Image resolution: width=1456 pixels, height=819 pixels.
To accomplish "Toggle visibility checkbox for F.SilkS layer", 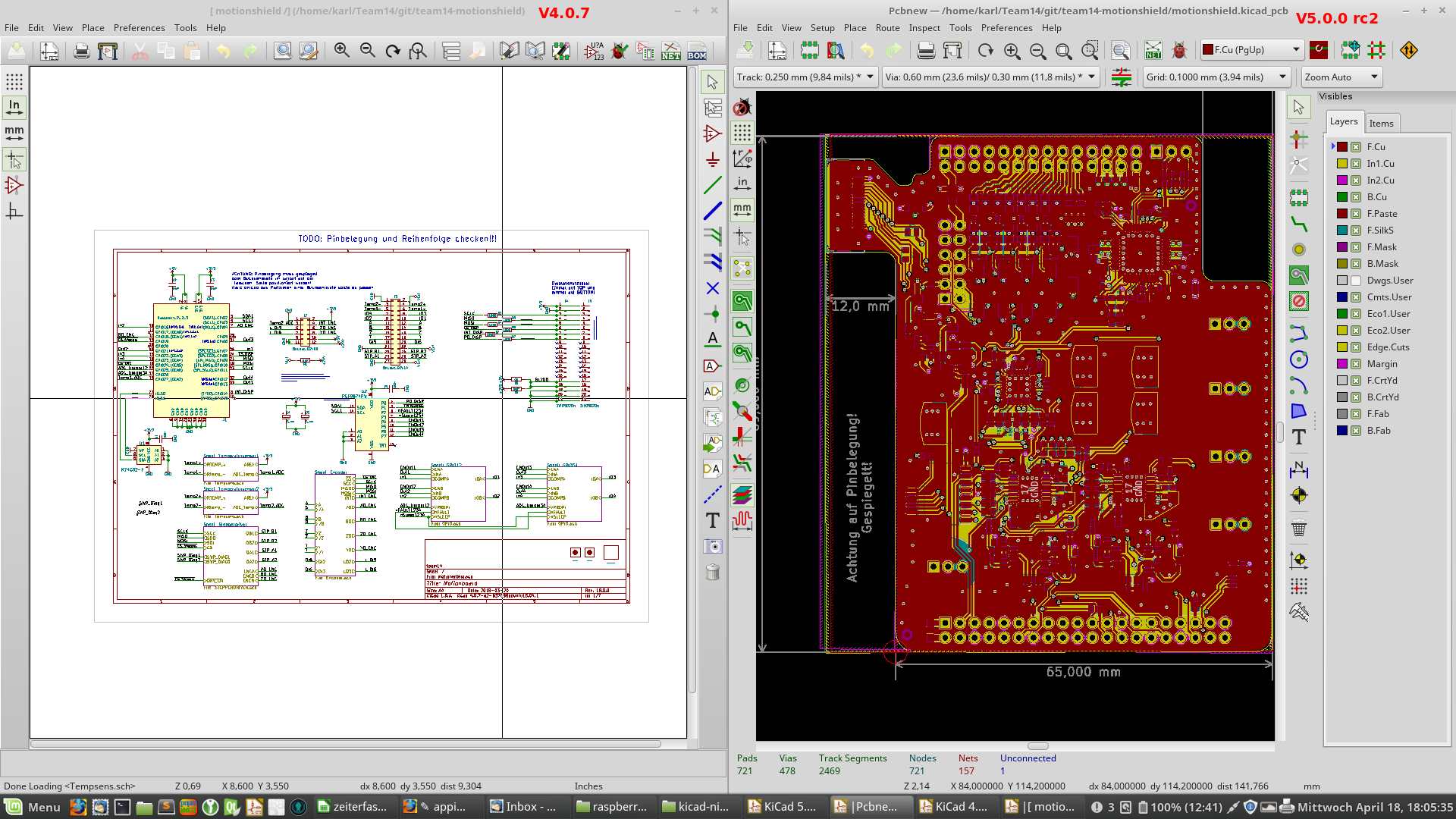I will [x=1356, y=231].
